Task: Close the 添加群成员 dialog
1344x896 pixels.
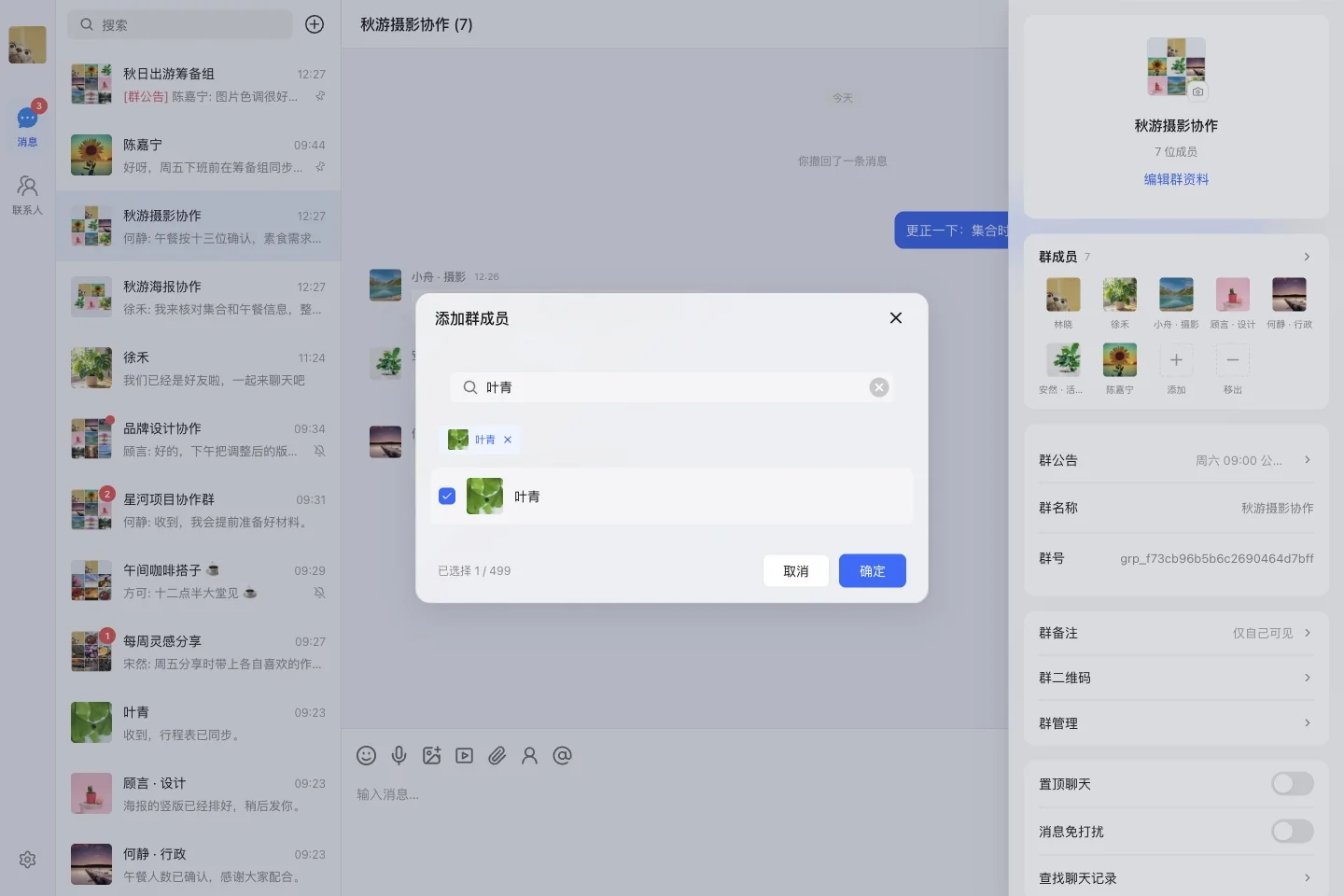Action: (896, 317)
